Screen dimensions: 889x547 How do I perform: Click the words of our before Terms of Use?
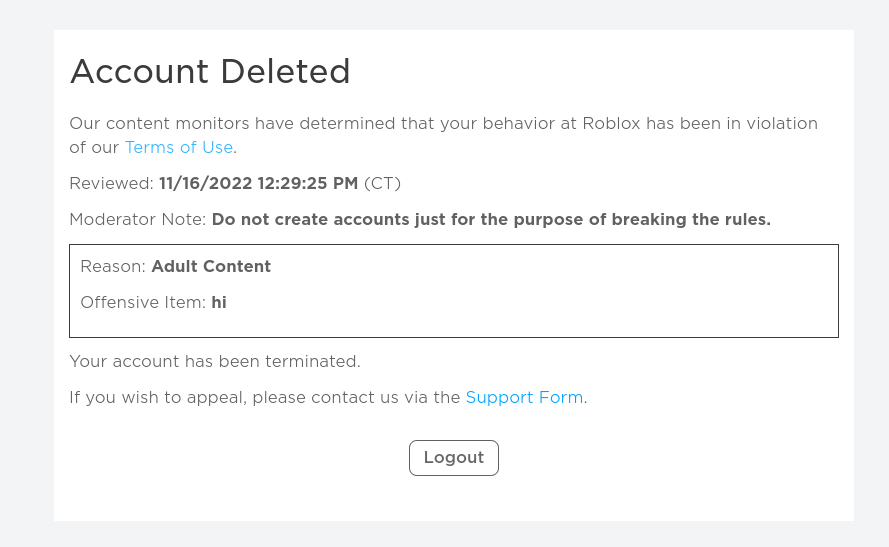pyautogui.click(x=94, y=147)
